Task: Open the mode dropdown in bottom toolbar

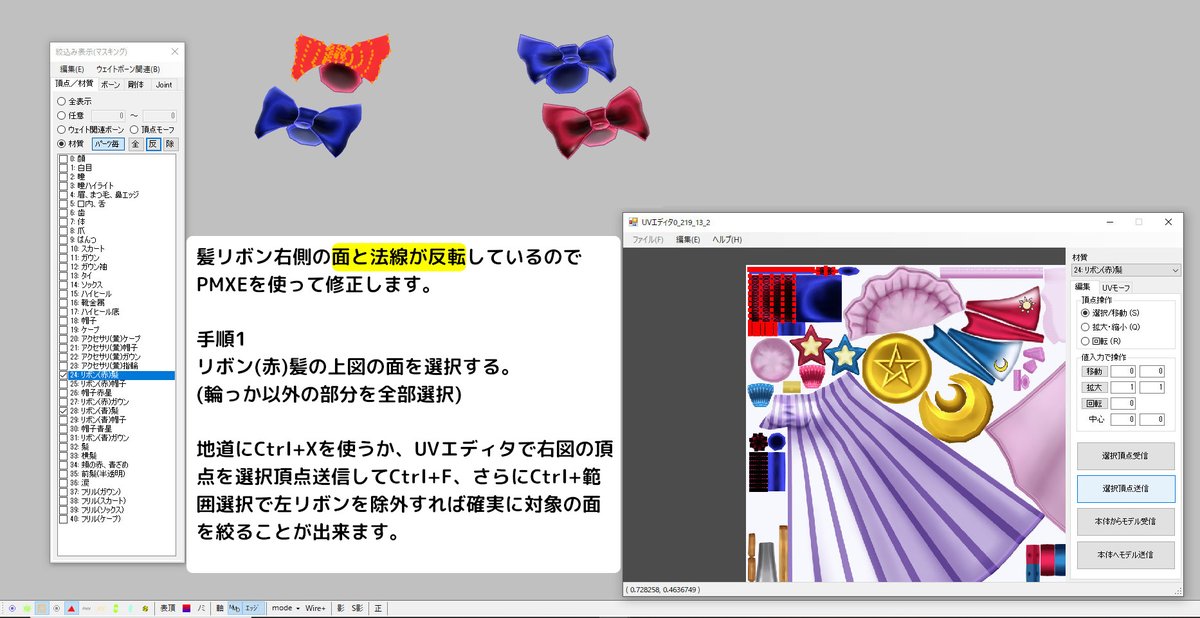Action: coord(285,608)
